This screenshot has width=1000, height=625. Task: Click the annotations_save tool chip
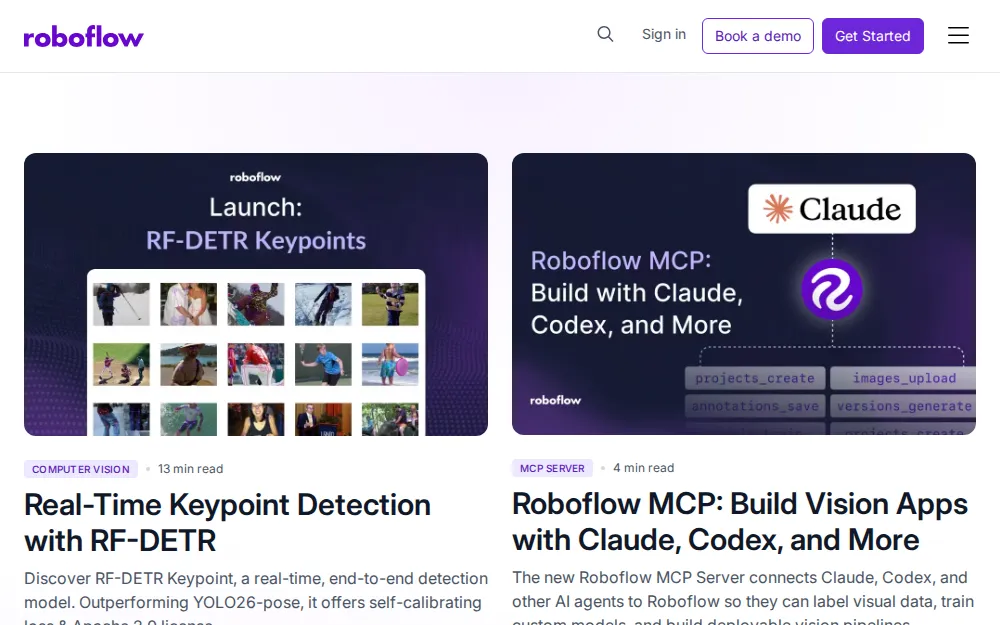click(755, 406)
